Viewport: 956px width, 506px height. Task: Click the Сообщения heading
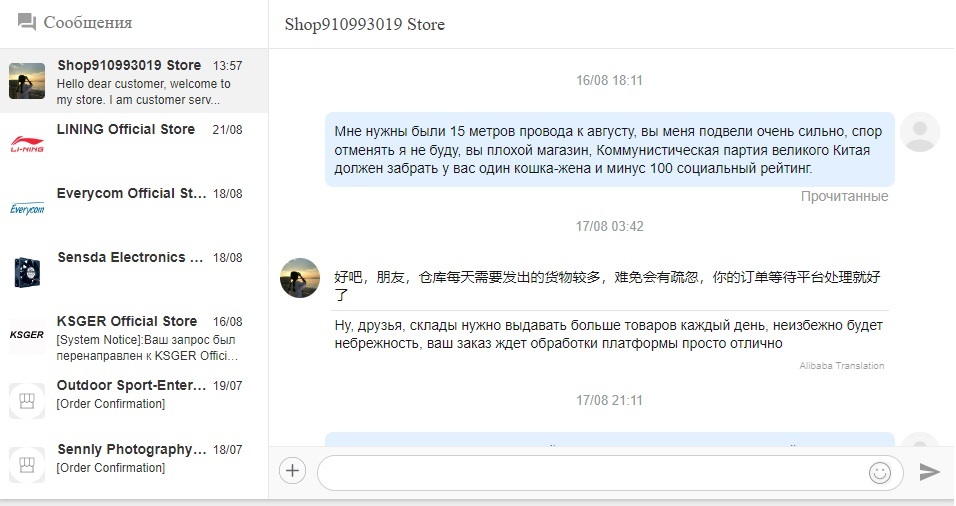(x=88, y=23)
